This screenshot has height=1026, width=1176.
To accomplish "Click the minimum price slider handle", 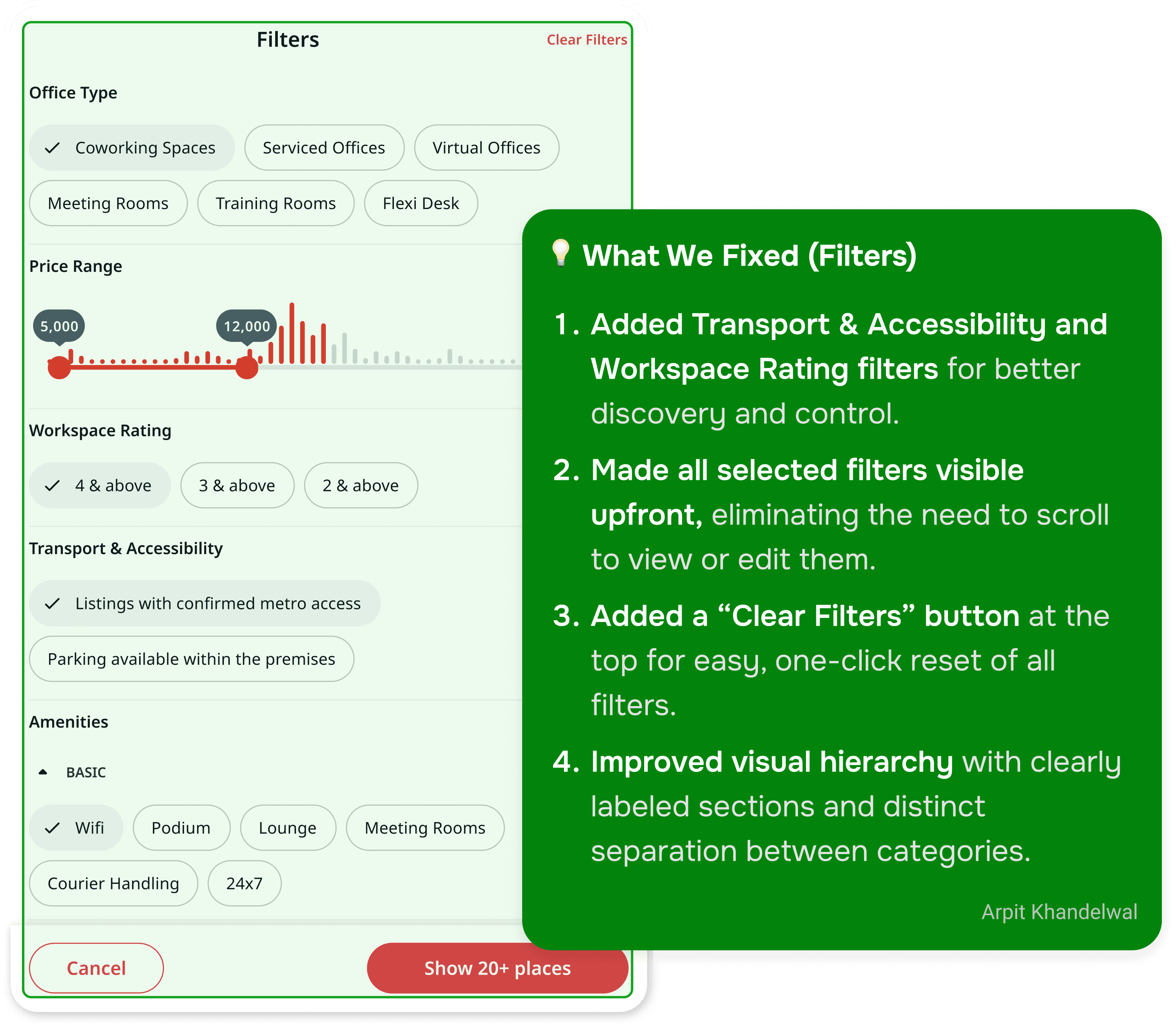I will [59, 367].
